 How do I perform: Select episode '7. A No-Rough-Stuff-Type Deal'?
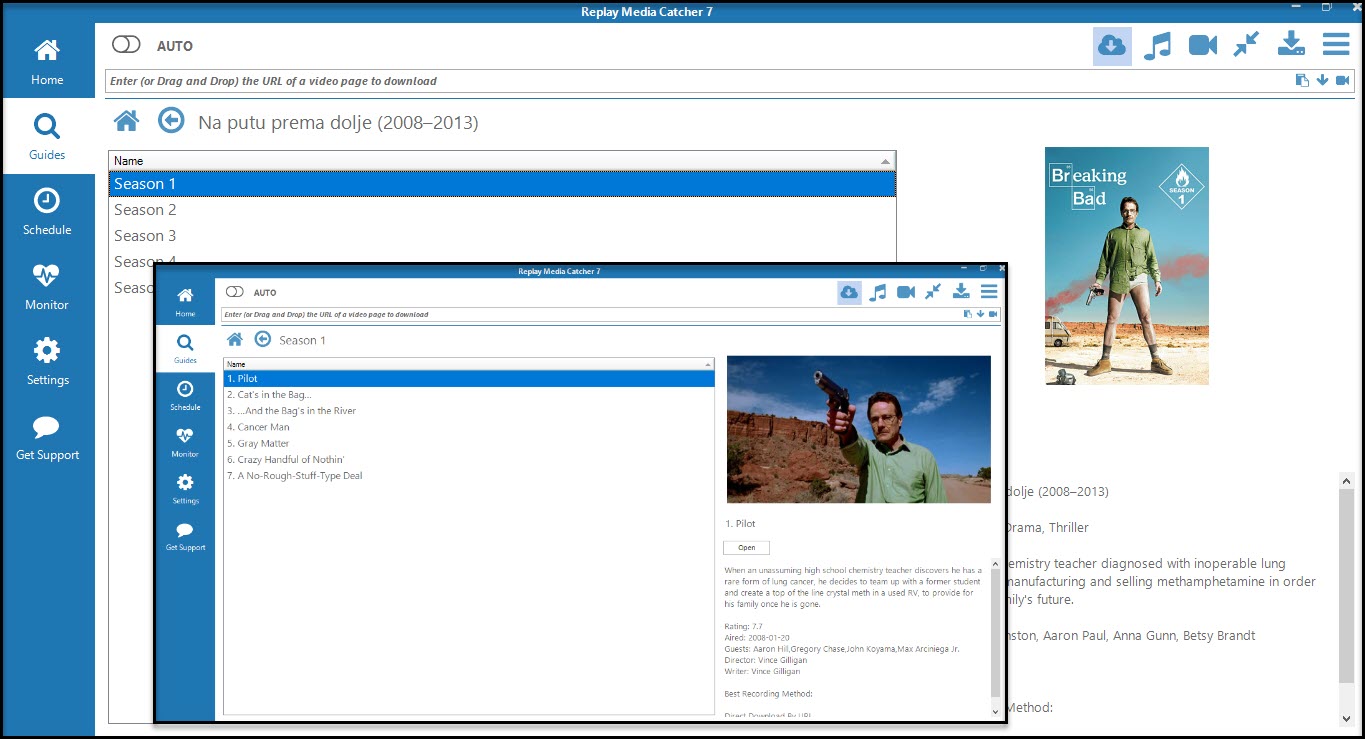[x=468, y=476]
